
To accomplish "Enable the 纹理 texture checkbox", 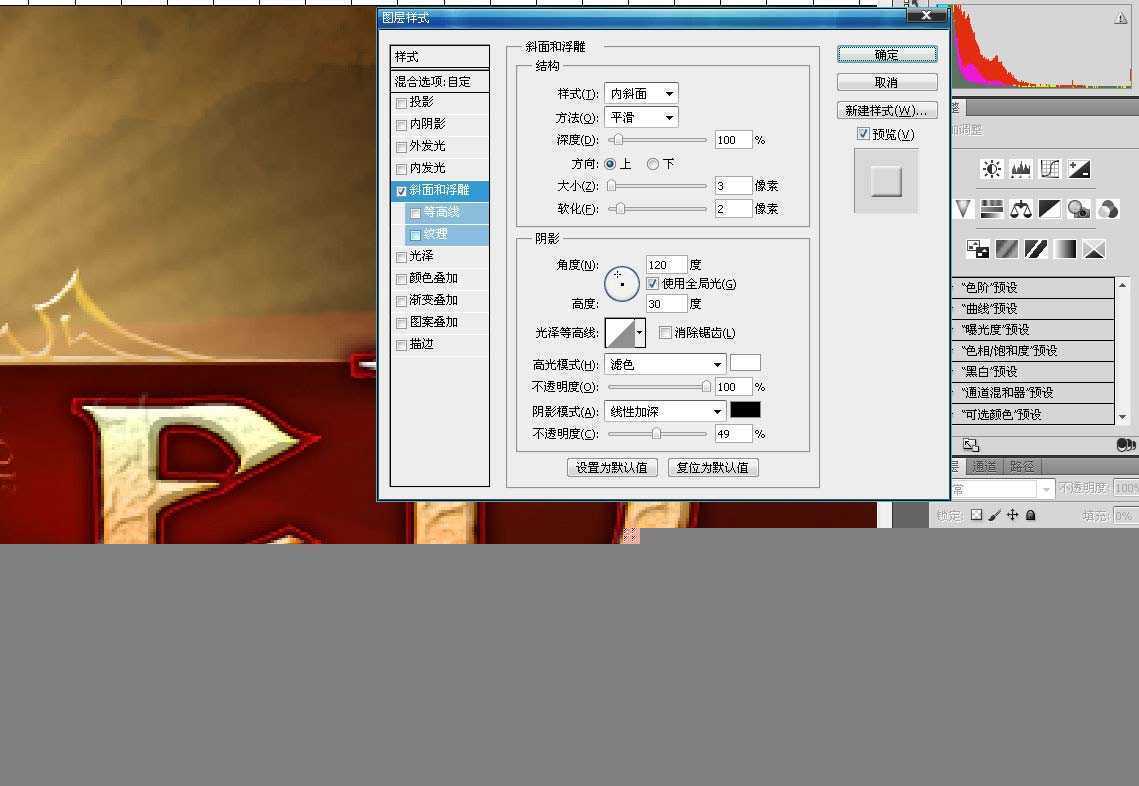I will (416, 235).
